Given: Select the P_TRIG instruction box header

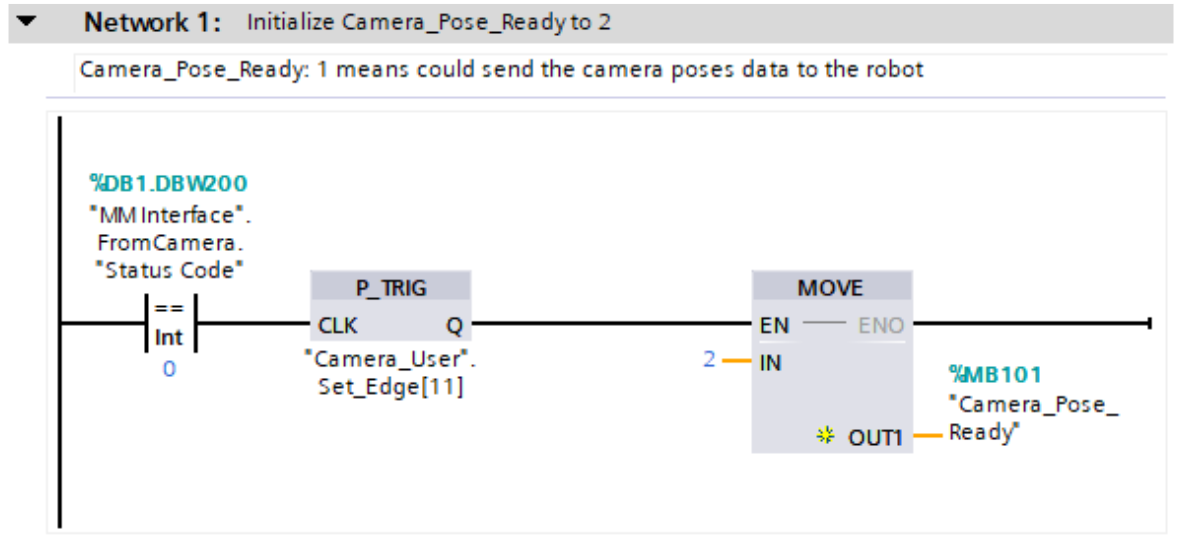Looking at the screenshot, I should (391, 288).
